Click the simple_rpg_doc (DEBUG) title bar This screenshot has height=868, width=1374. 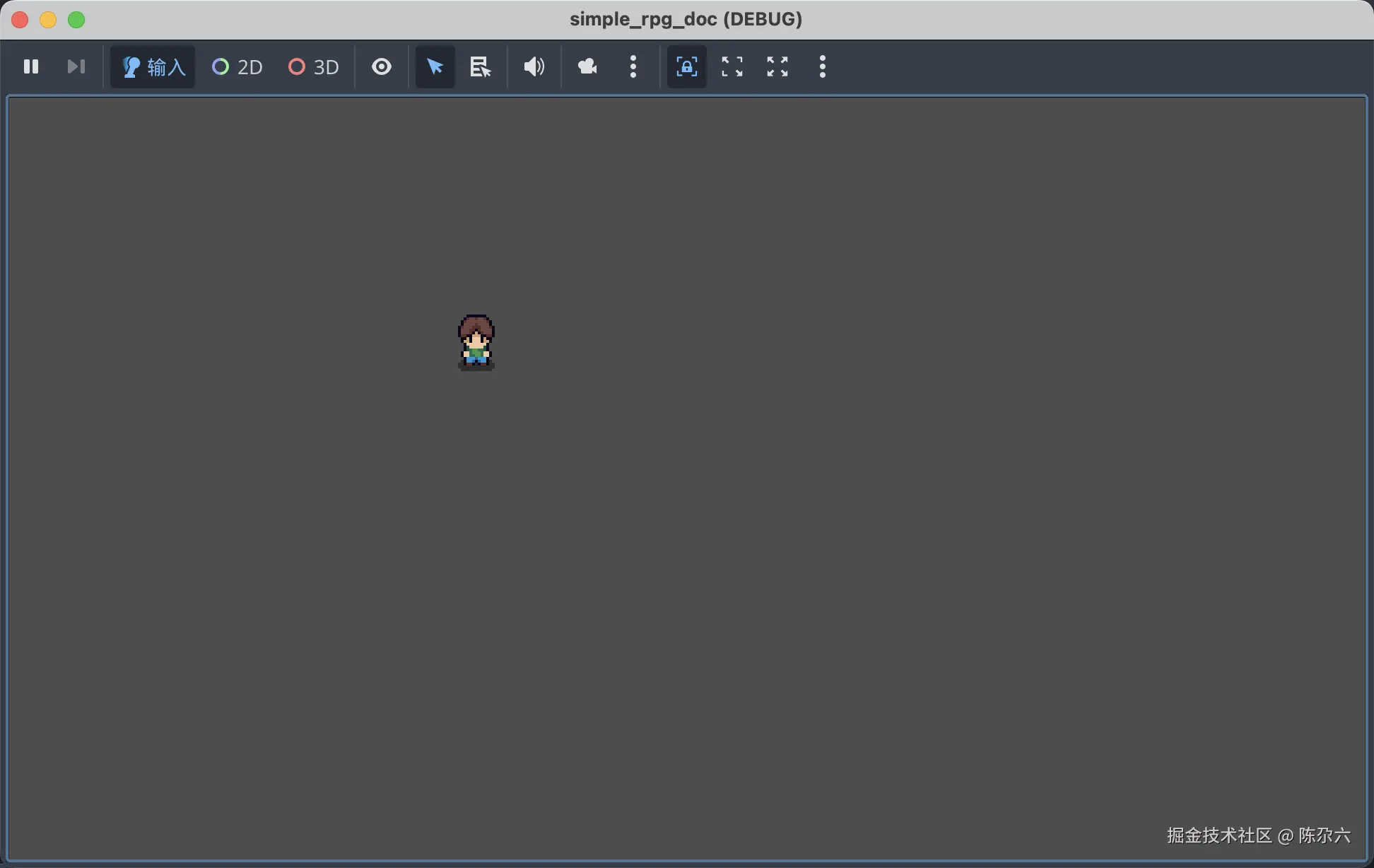point(686,19)
